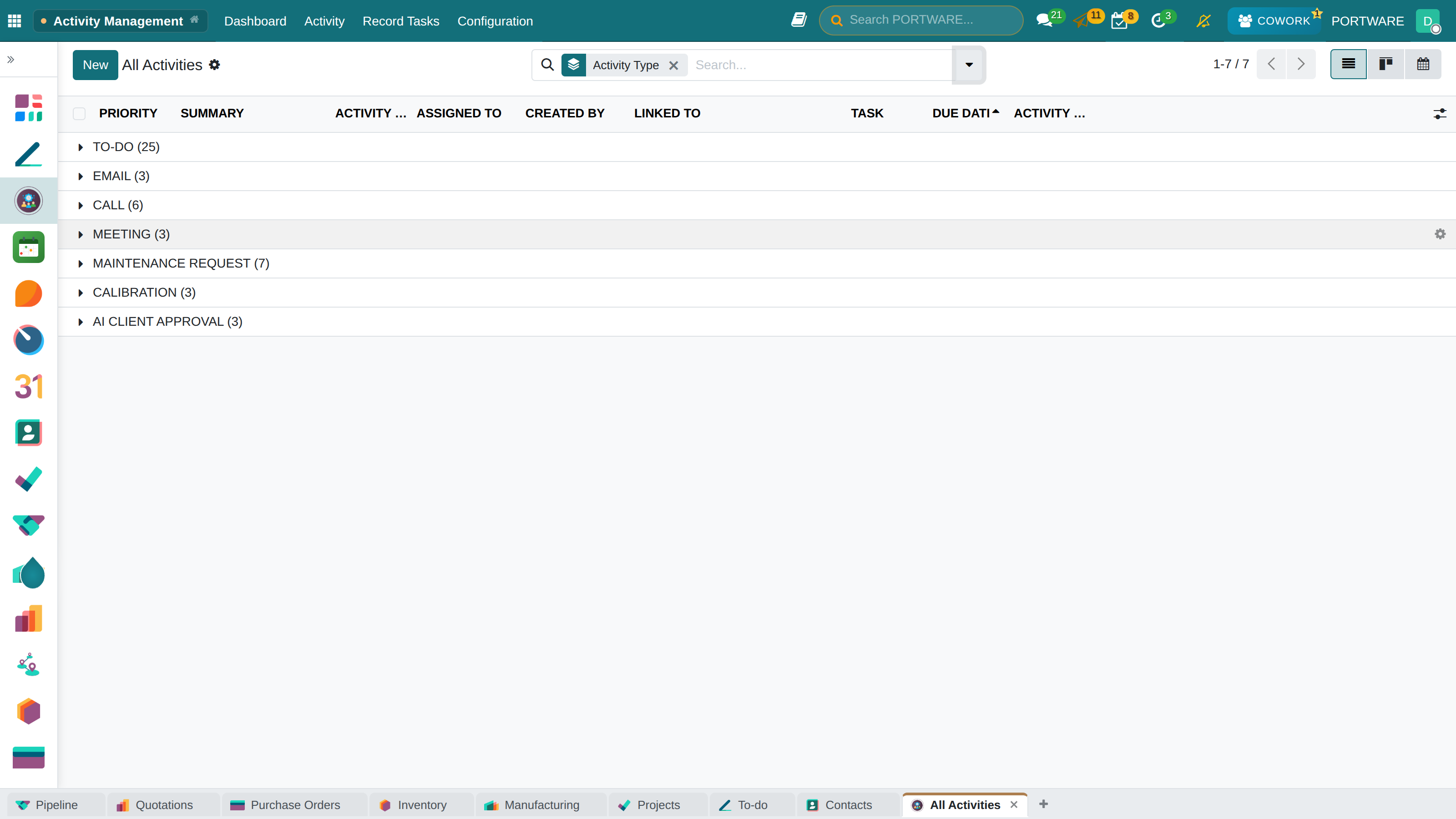Open optional columns toggle in list header
The image size is (1456, 819).
1440,114
